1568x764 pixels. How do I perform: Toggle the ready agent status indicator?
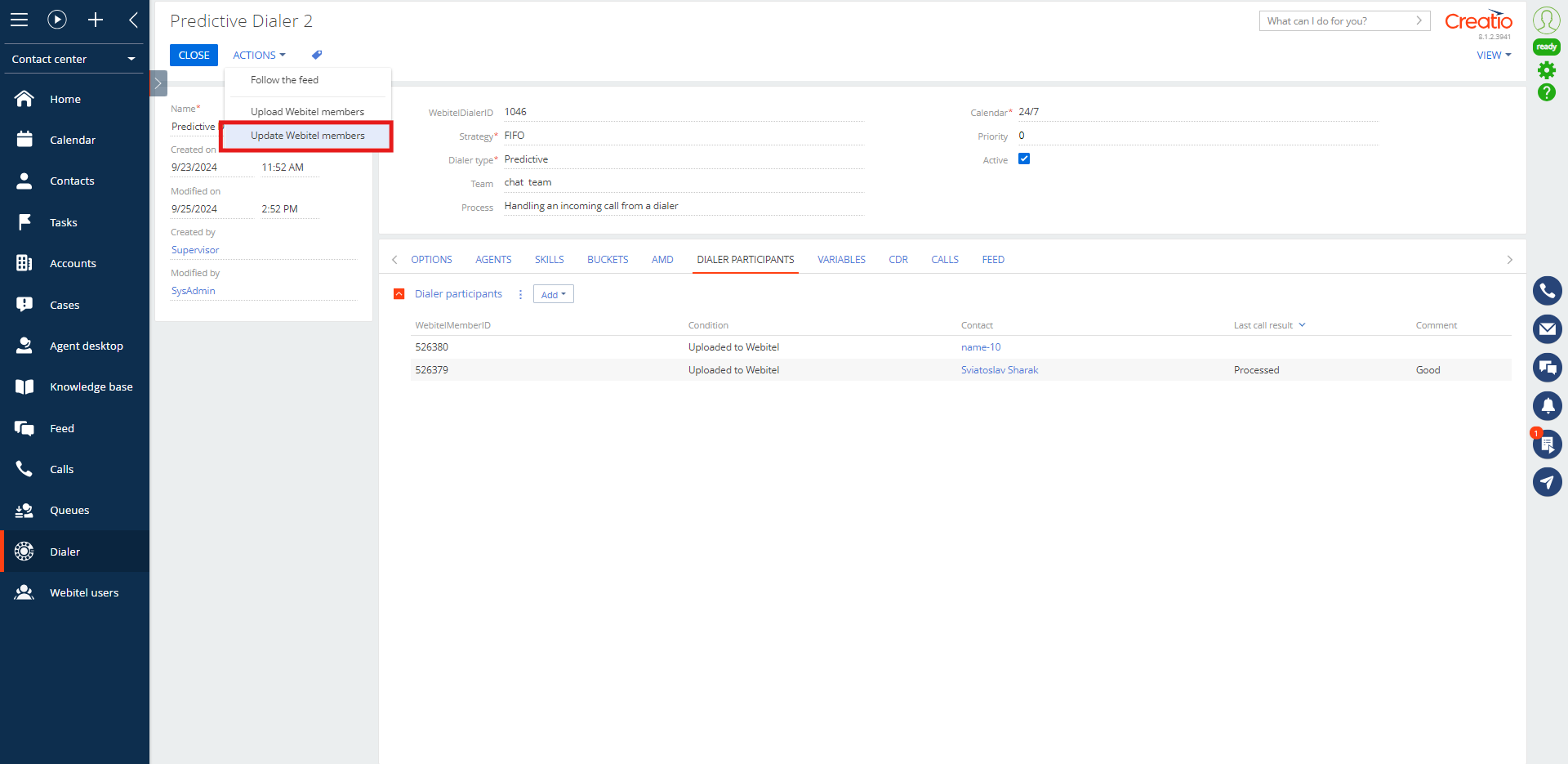1547,47
